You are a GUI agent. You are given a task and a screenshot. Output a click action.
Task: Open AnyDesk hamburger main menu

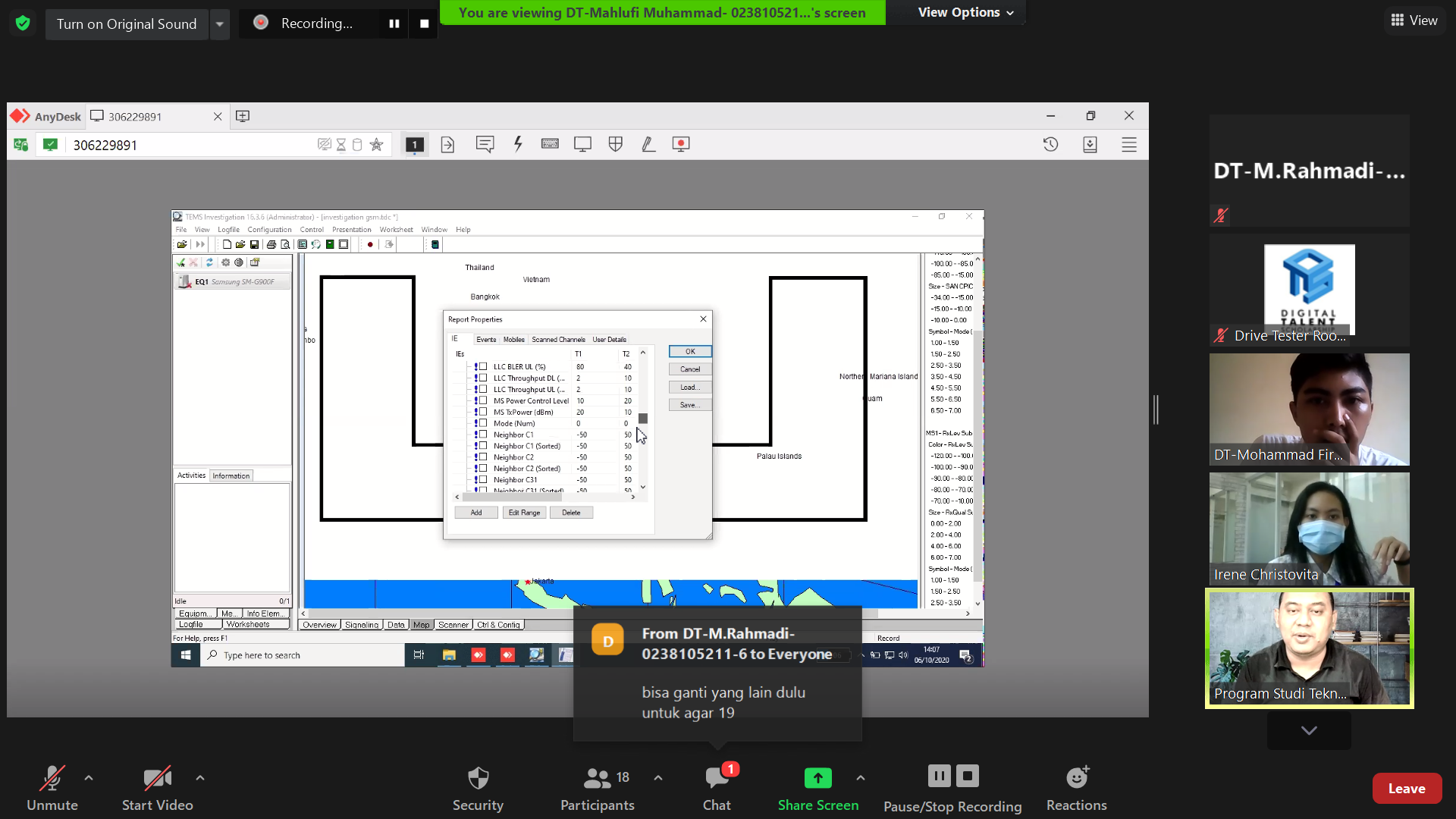(1129, 144)
